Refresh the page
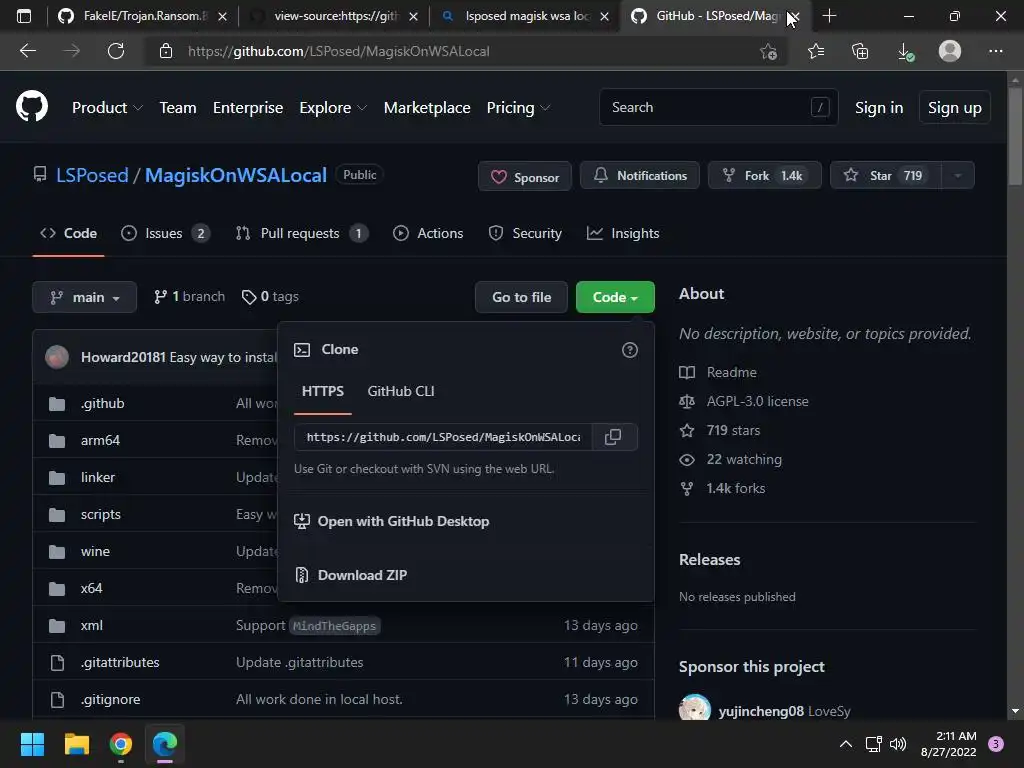Screen dimensions: 1024x768 tap(116, 51)
